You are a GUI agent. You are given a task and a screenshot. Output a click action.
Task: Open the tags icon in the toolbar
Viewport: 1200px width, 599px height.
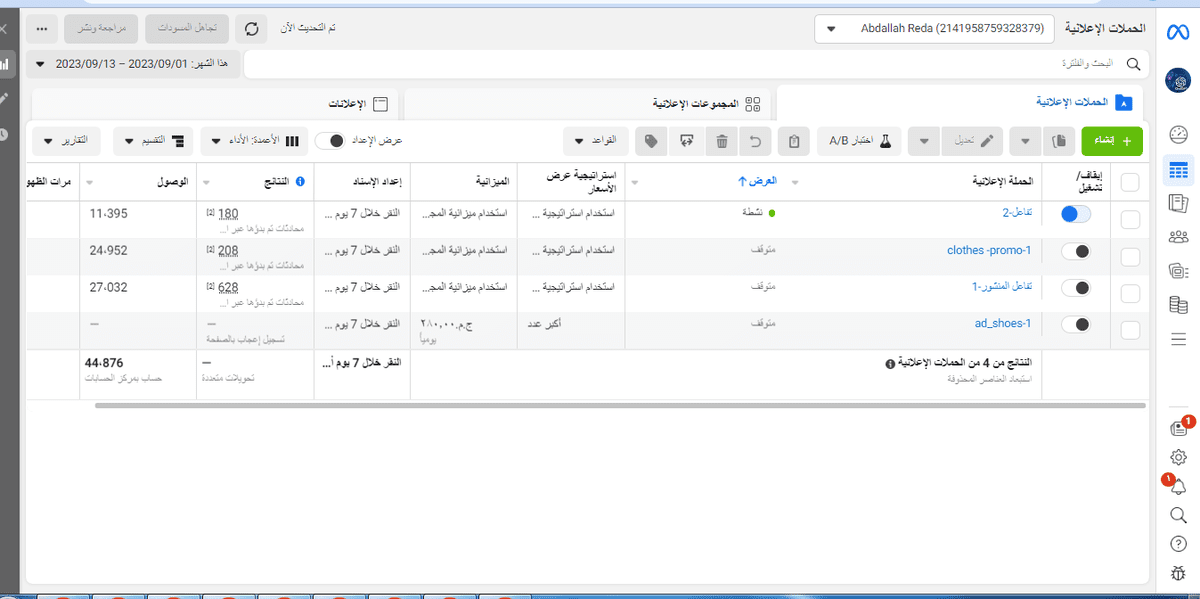[x=651, y=140]
